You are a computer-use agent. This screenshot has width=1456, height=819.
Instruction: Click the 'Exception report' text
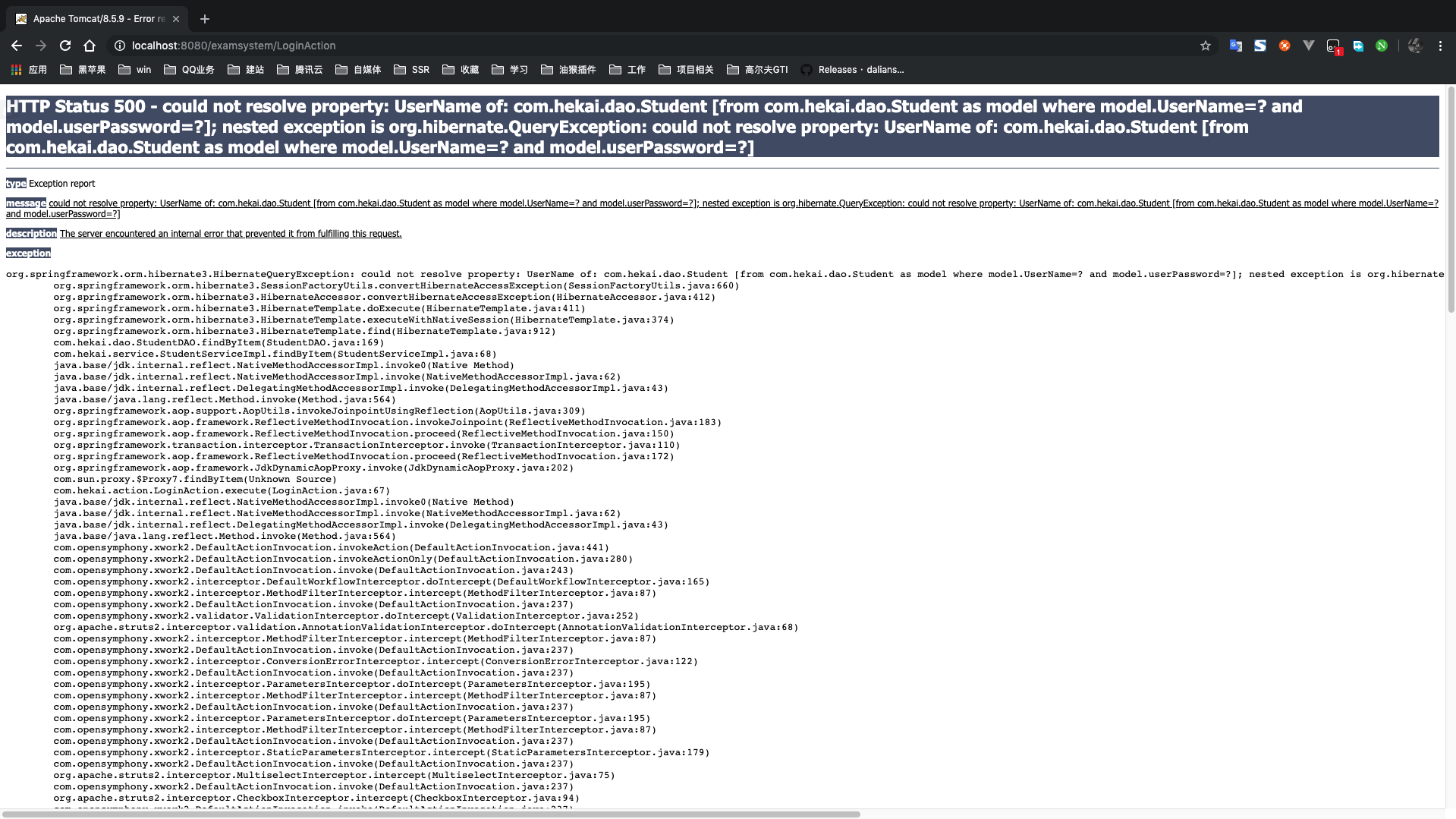point(62,184)
